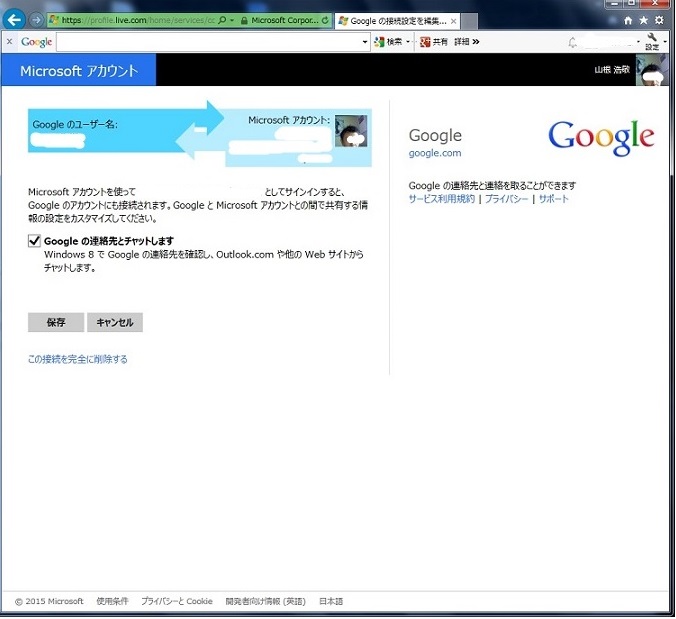Image resolution: width=676 pixels, height=619 pixels.
Task: Open the Google toolbar search box history dropdown
Action: click(x=365, y=42)
